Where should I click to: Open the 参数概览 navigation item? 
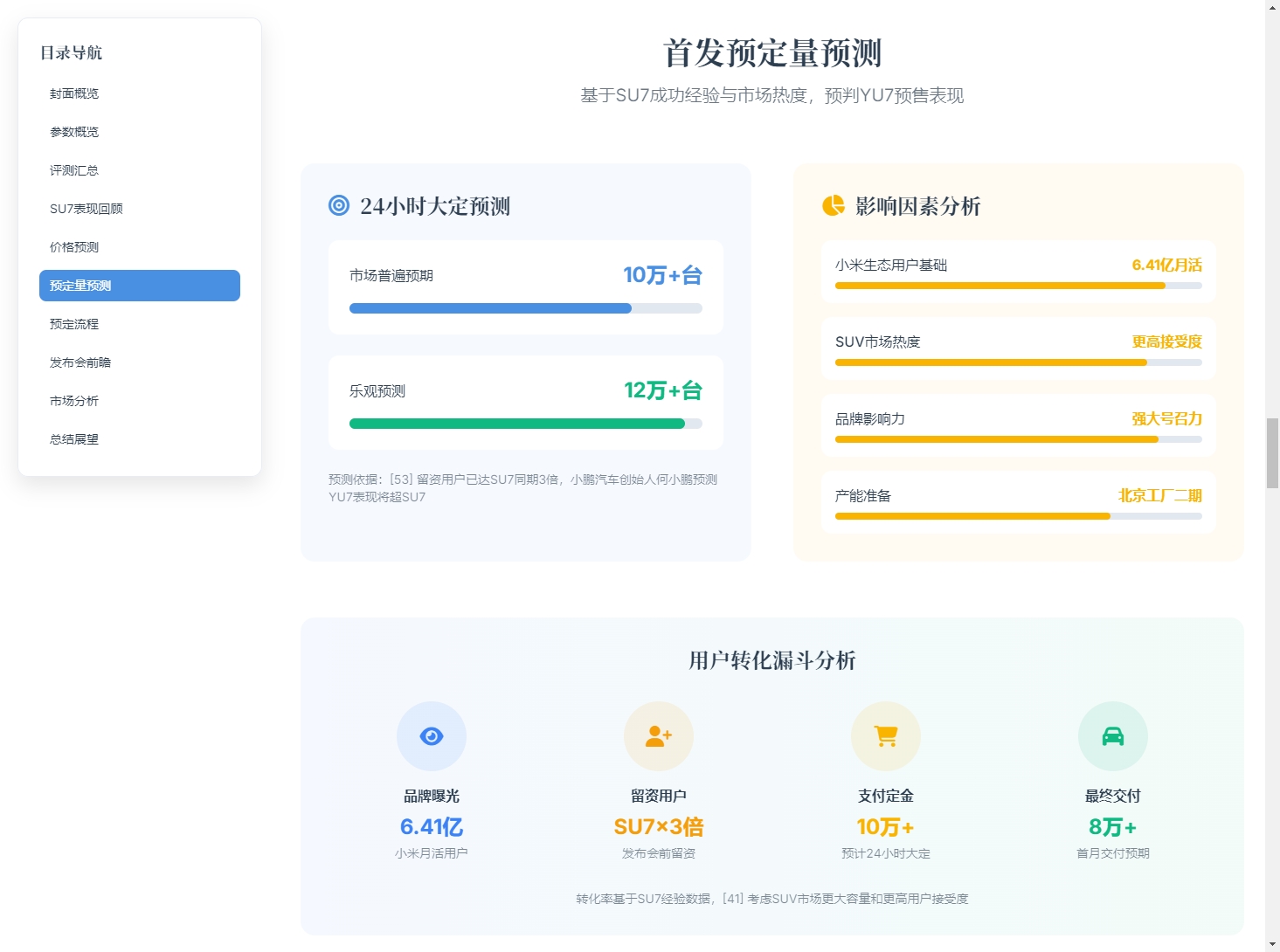tap(140, 132)
